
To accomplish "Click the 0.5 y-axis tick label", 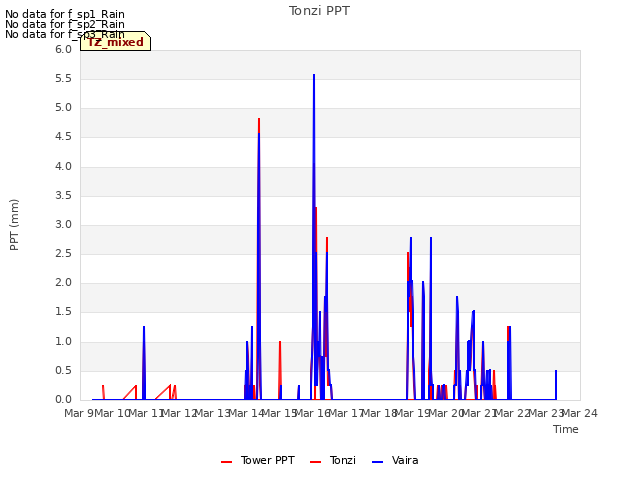I will 63,371.
